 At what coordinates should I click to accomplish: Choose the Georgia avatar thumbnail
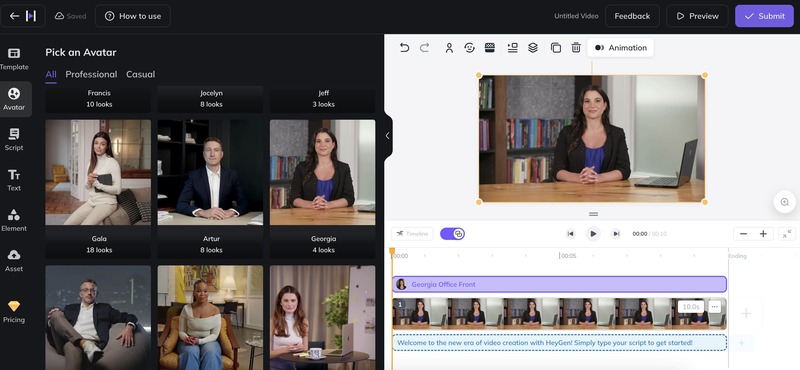tap(322, 172)
